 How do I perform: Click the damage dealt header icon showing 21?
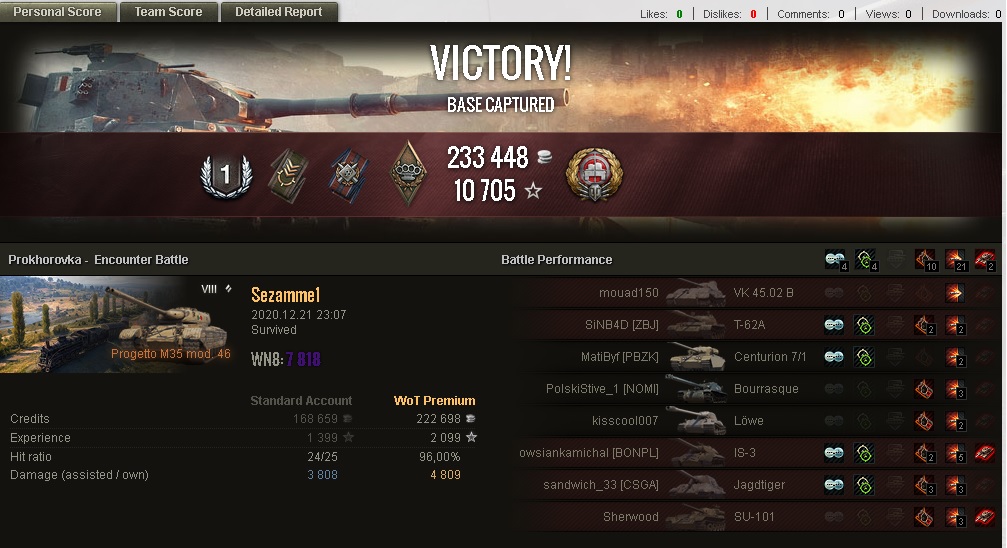click(x=955, y=260)
